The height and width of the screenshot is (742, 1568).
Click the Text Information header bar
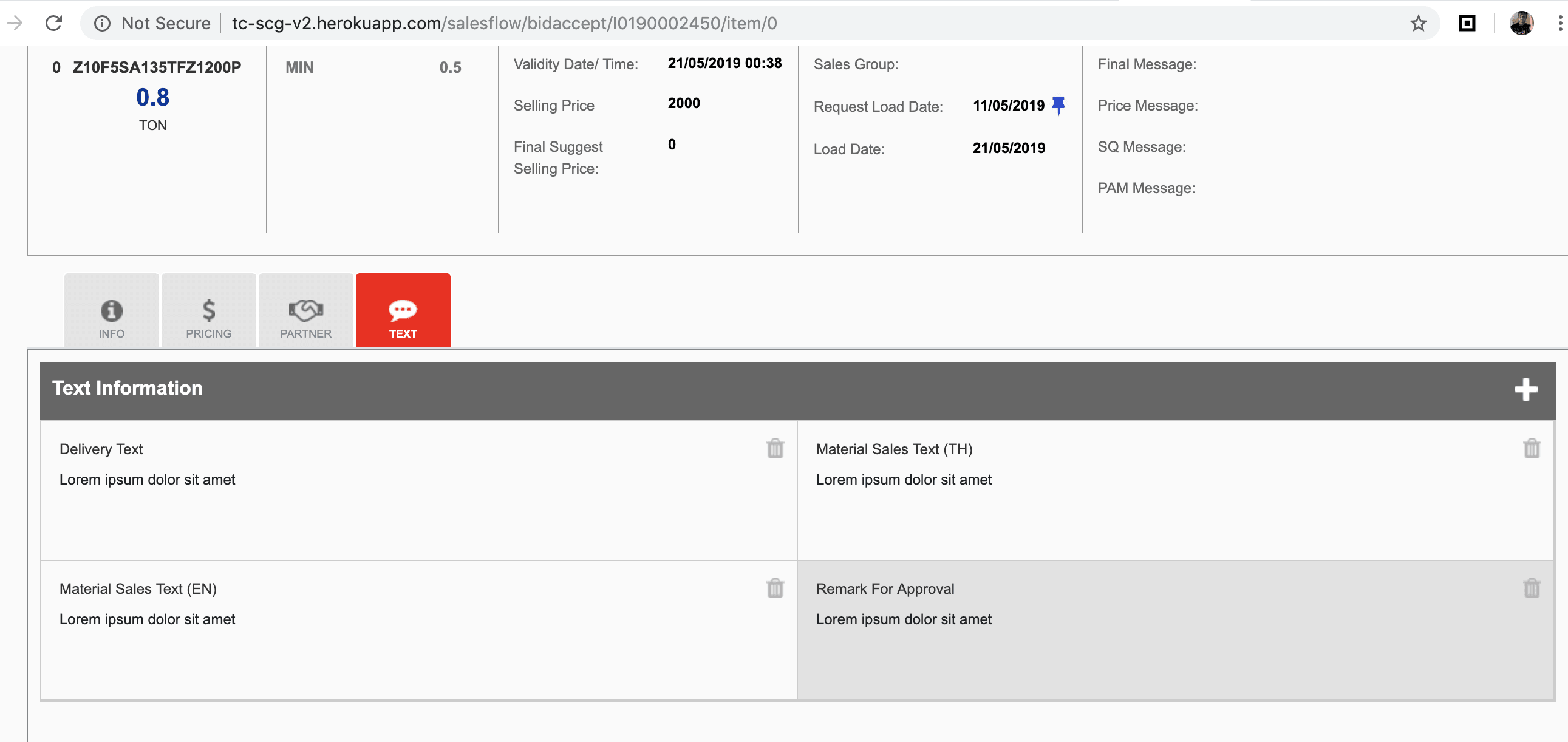[731, 390]
